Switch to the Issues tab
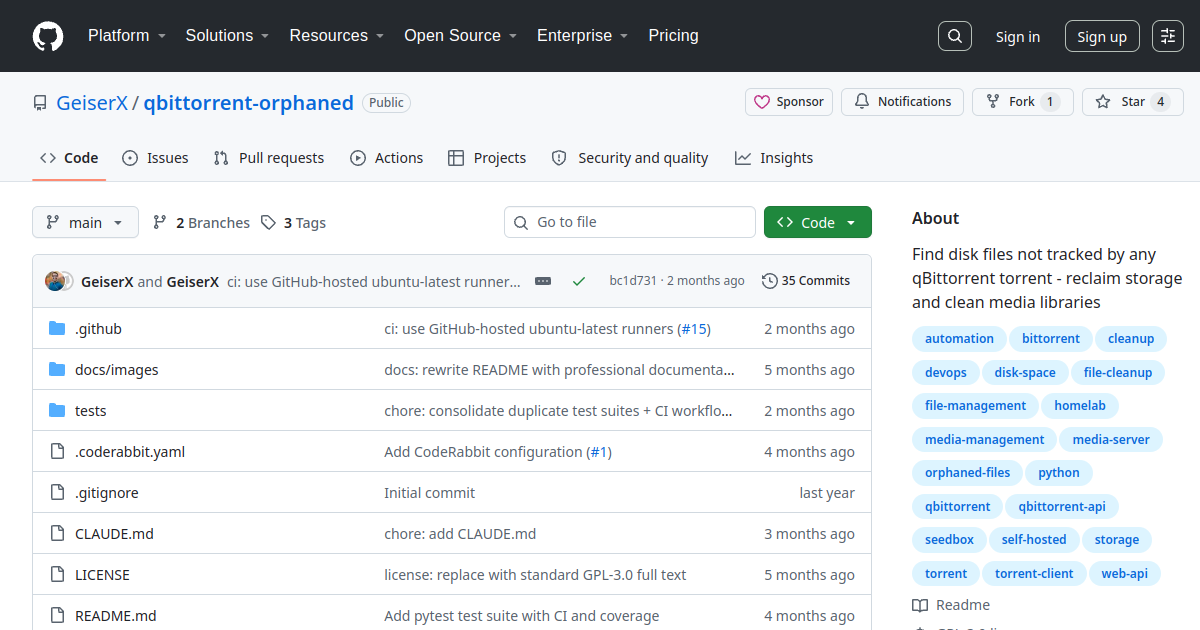 [155, 158]
